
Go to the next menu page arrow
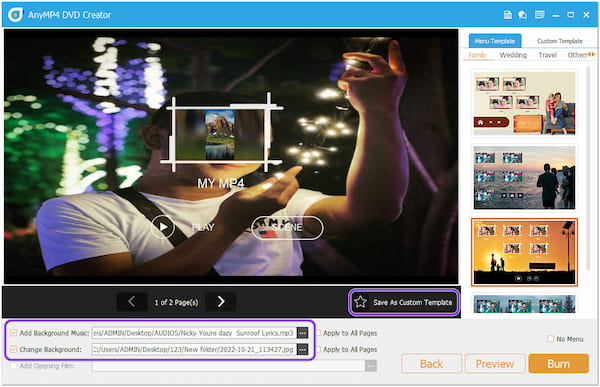pos(221,302)
